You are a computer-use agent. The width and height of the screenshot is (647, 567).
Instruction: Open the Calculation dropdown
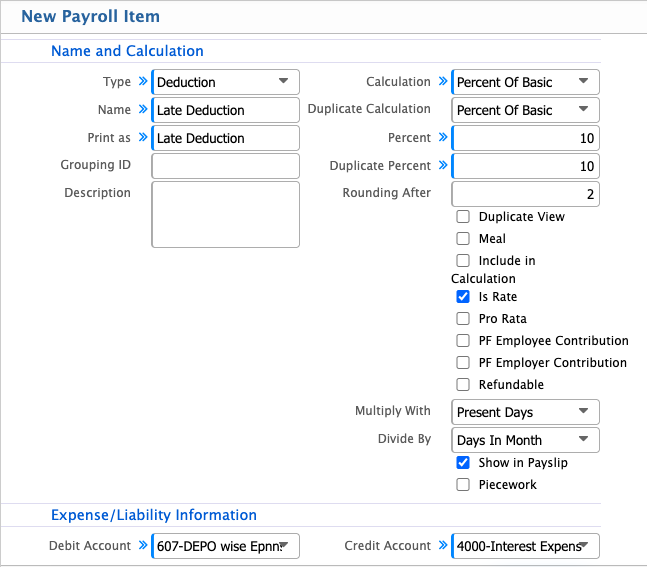click(x=525, y=82)
